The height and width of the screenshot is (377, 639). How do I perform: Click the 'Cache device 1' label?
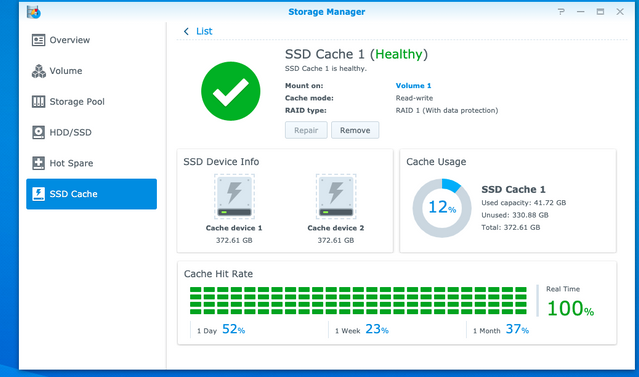pyautogui.click(x=234, y=228)
